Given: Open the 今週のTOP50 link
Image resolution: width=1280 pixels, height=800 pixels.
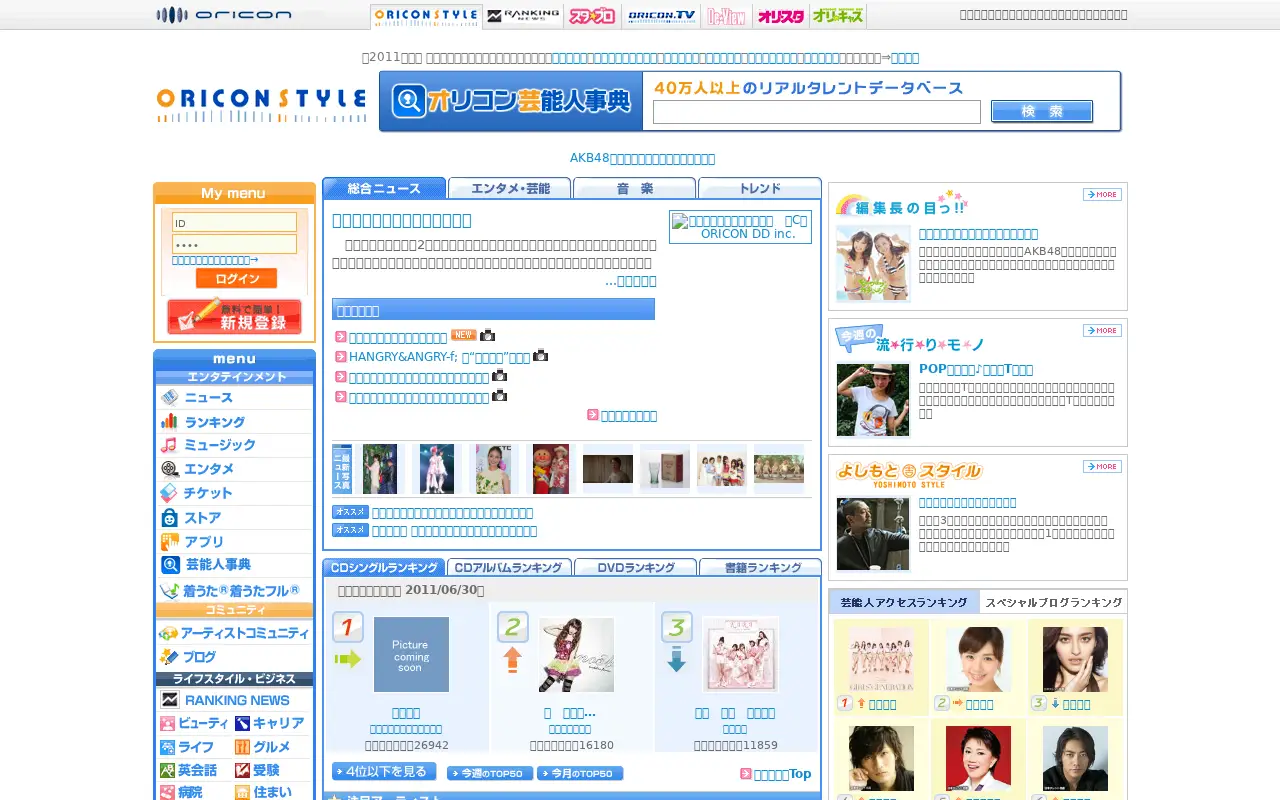Looking at the screenshot, I should click(490, 773).
